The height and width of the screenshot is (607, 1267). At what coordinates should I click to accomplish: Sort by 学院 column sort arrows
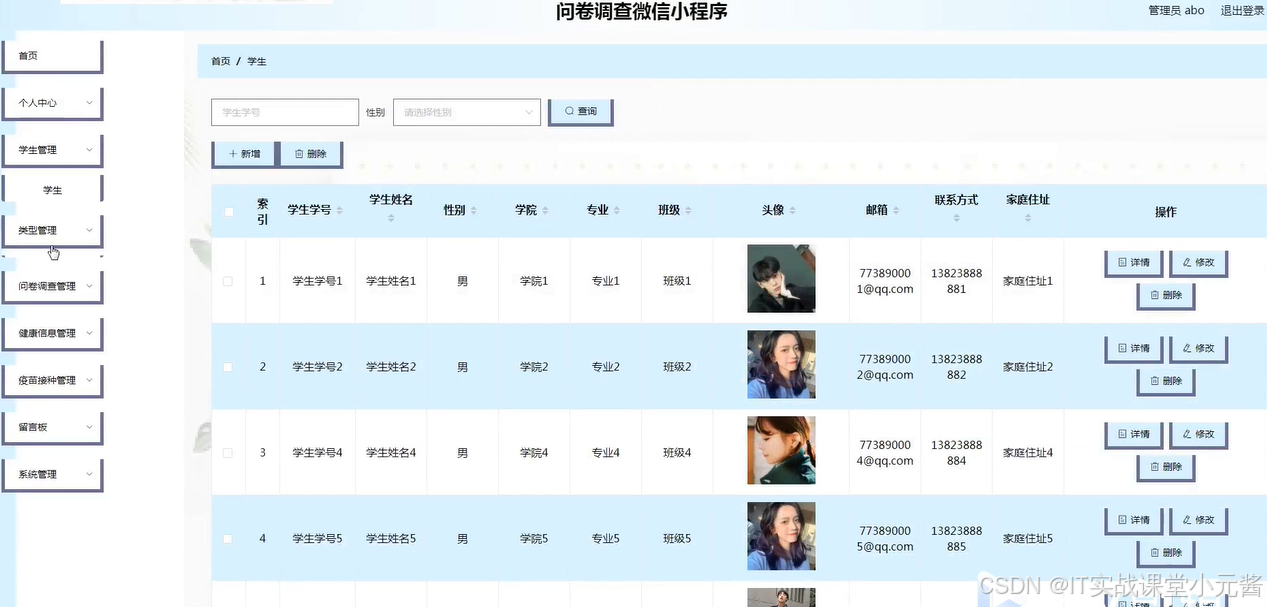pyautogui.click(x=545, y=211)
